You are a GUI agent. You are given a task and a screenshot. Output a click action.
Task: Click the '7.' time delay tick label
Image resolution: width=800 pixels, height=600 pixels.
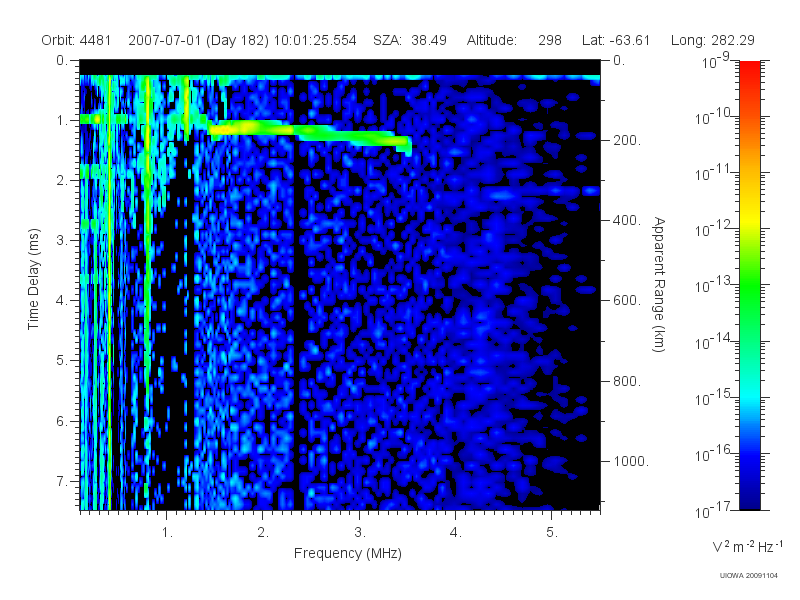coord(62,481)
